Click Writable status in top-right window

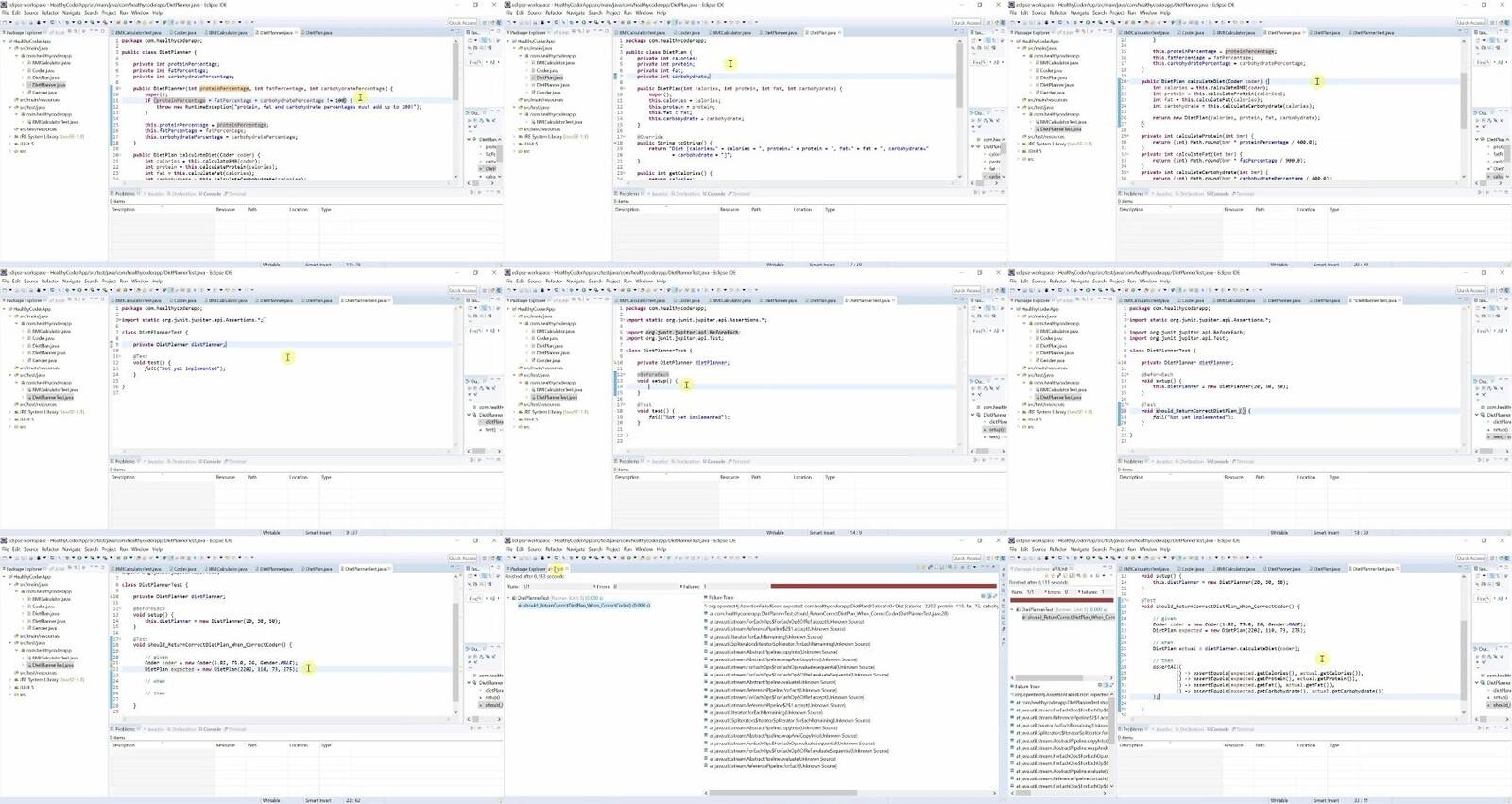[1279, 265]
